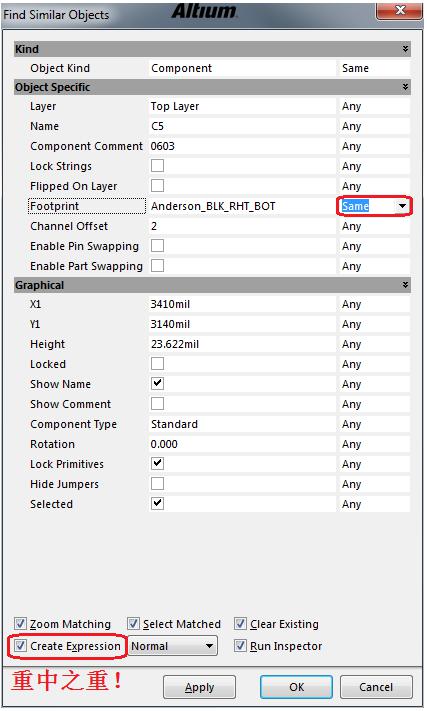The height and width of the screenshot is (711, 427).
Task: Collapse the Graphical section chevron
Action: tap(405, 285)
